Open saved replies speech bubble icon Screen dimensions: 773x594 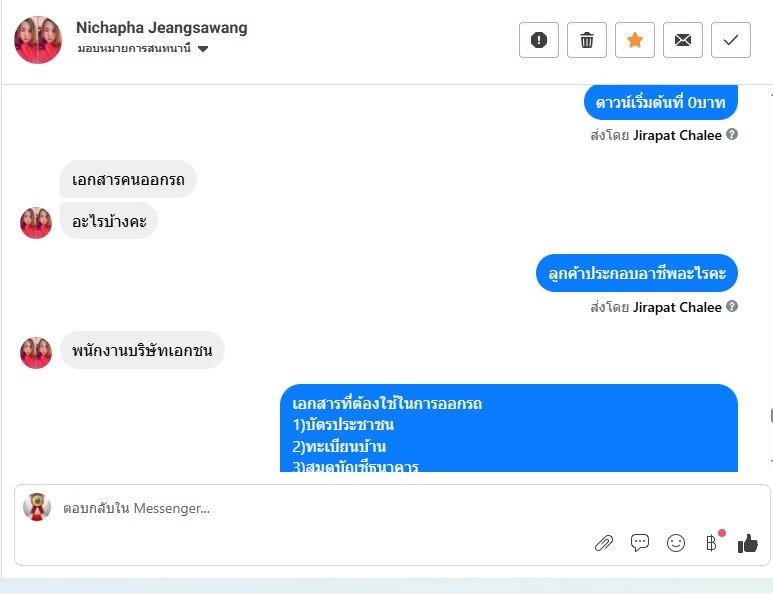tap(639, 543)
